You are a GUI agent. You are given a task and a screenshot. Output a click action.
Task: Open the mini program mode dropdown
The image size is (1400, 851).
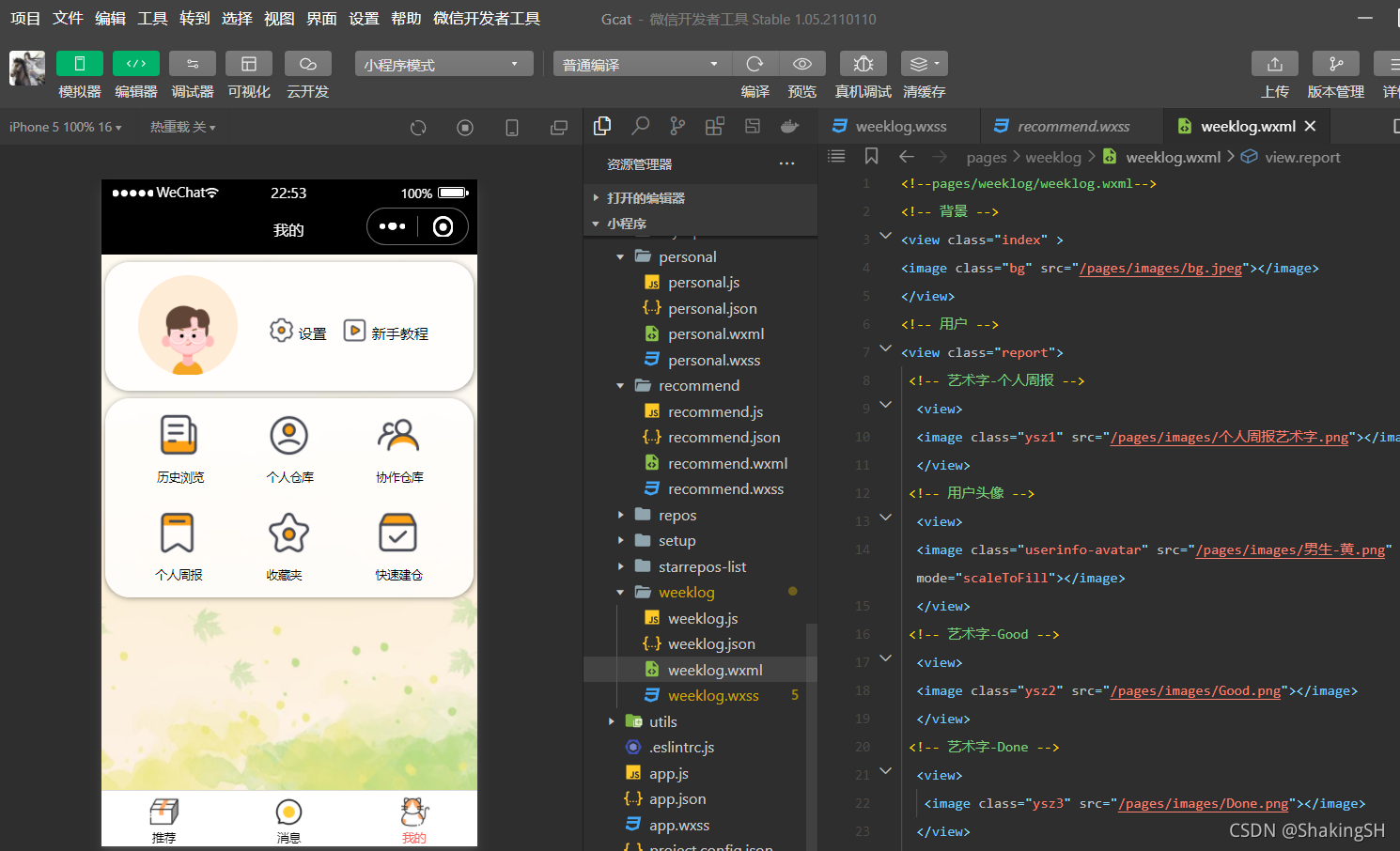(x=444, y=64)
